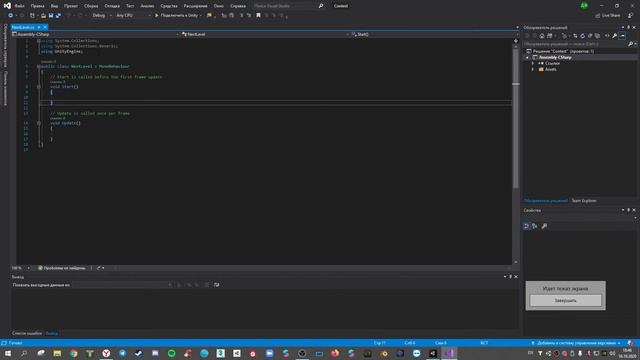Select the Решение "Context" solution node

click(563, 51)
